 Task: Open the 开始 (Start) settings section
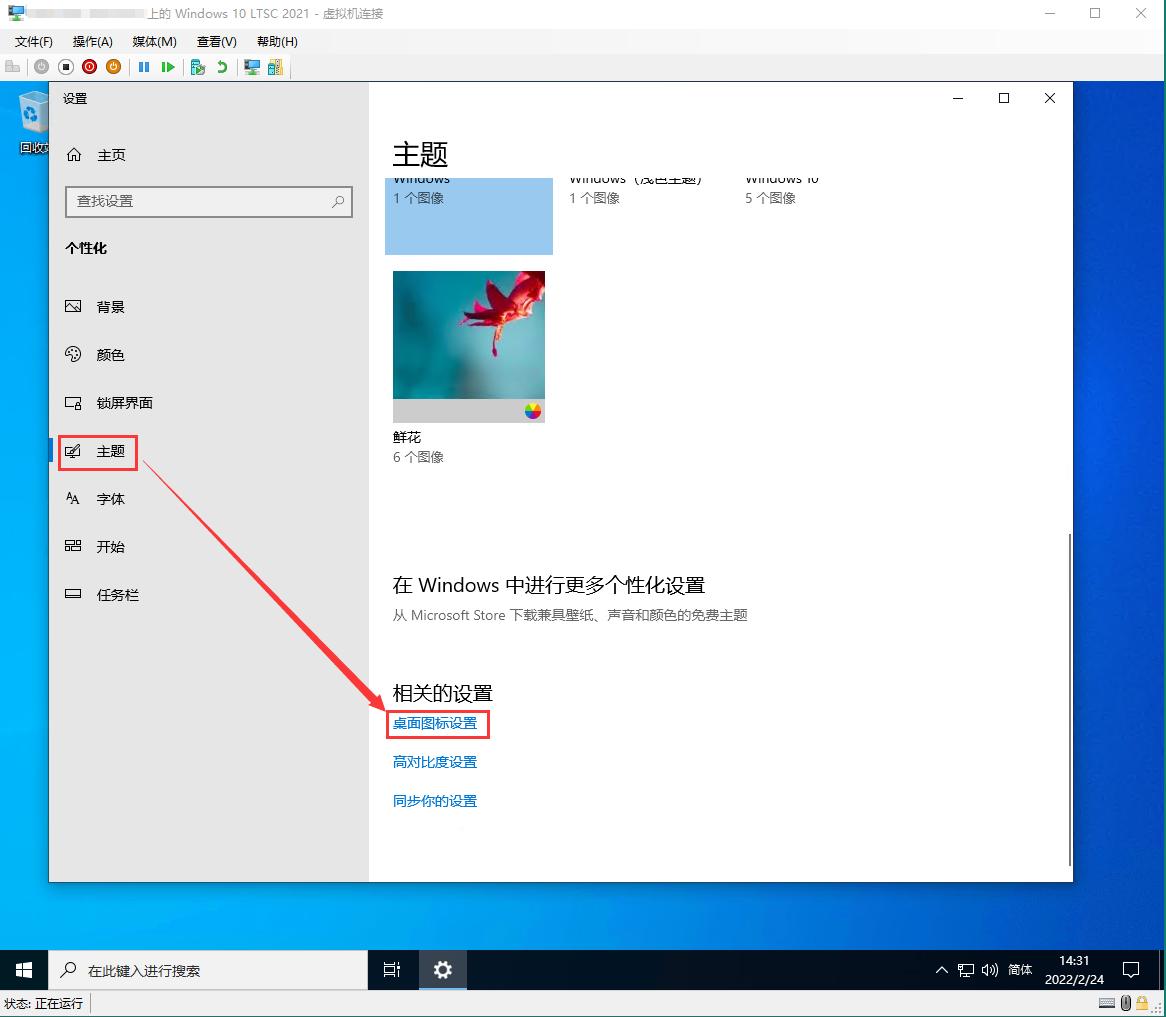110,547
